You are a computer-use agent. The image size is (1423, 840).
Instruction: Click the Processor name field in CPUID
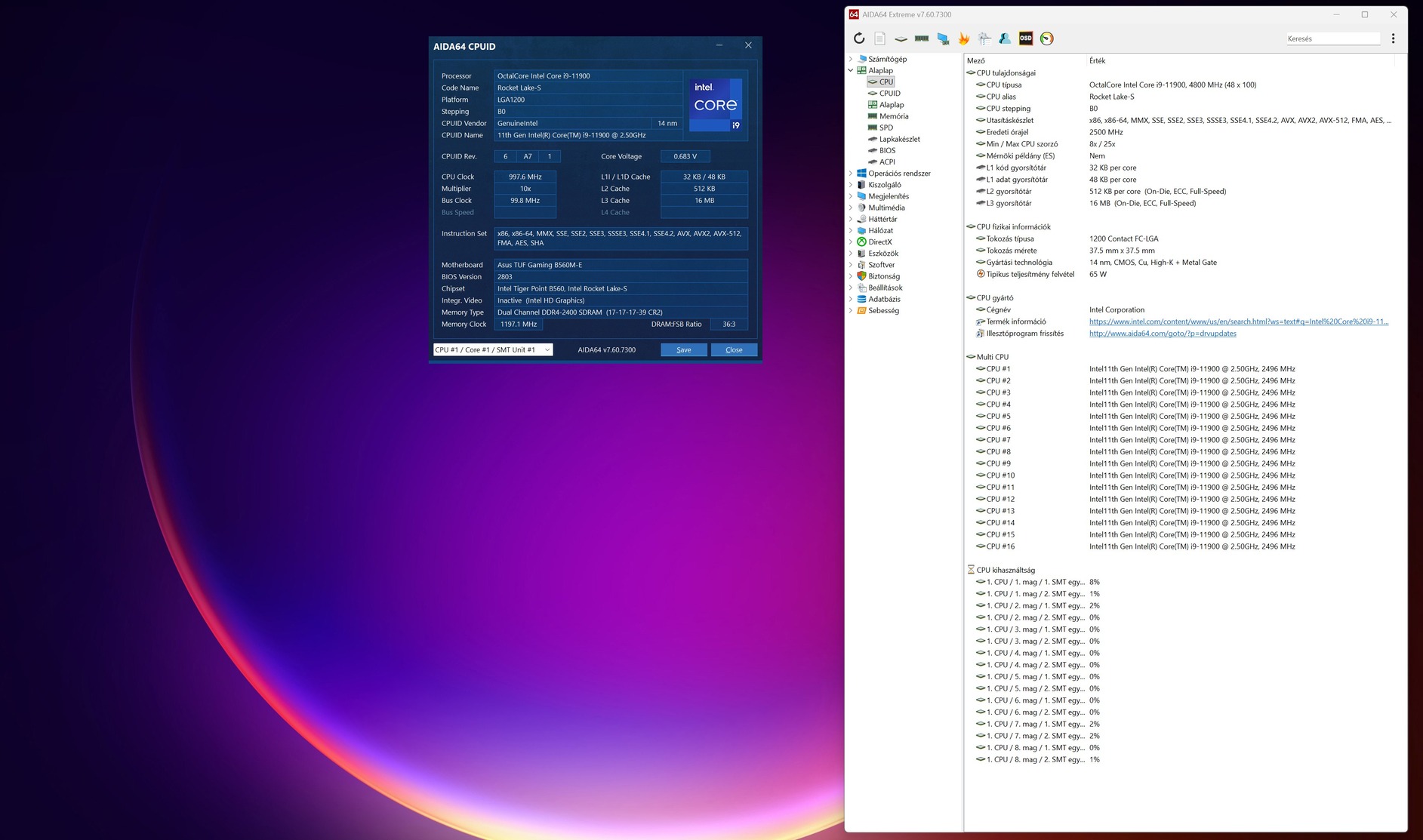pyautogui.click(x=588, y=75)
